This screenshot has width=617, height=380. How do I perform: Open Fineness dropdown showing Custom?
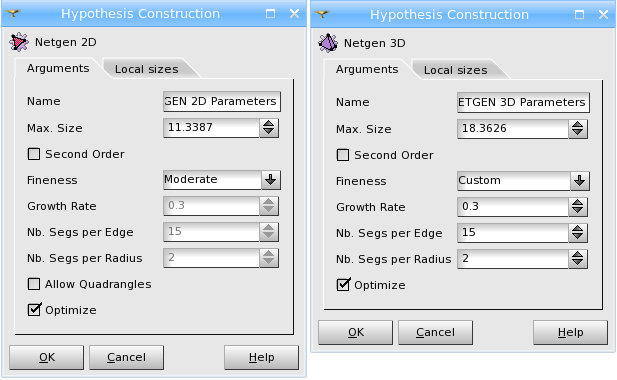[523, 181]
